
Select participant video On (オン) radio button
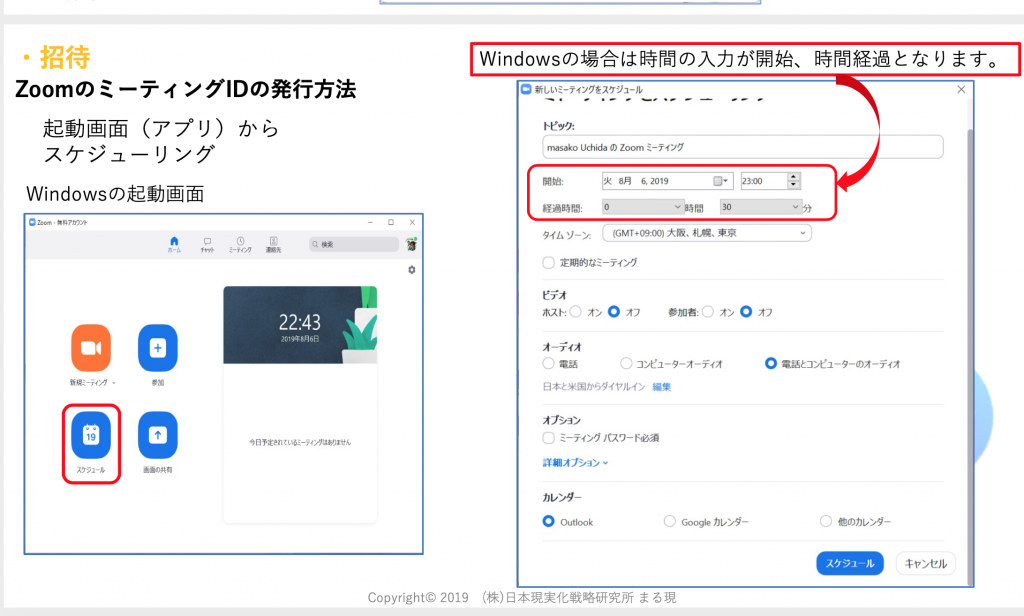click(x=708, y=312)
